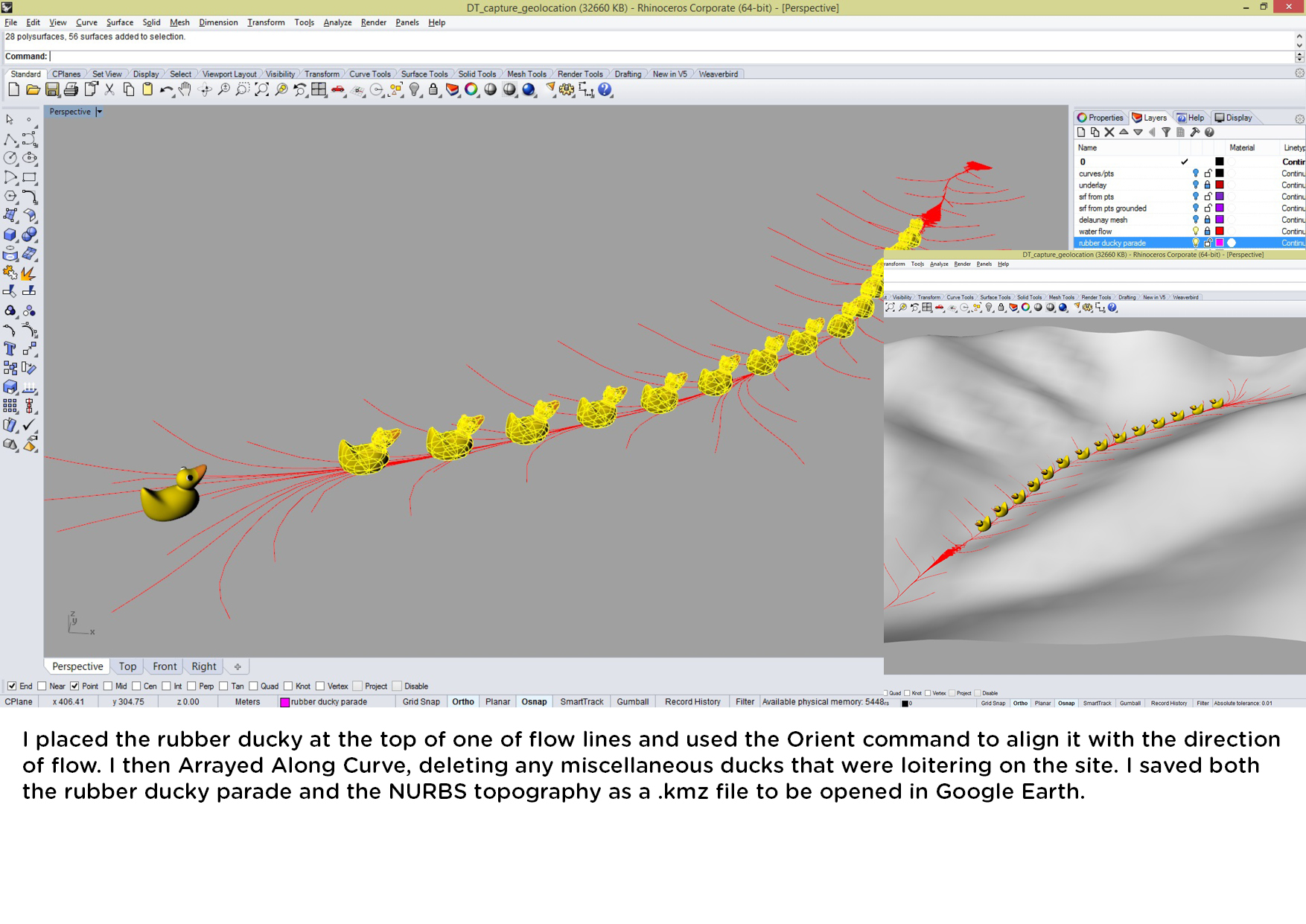Click the Undo arrow icon

pos(165,90)
